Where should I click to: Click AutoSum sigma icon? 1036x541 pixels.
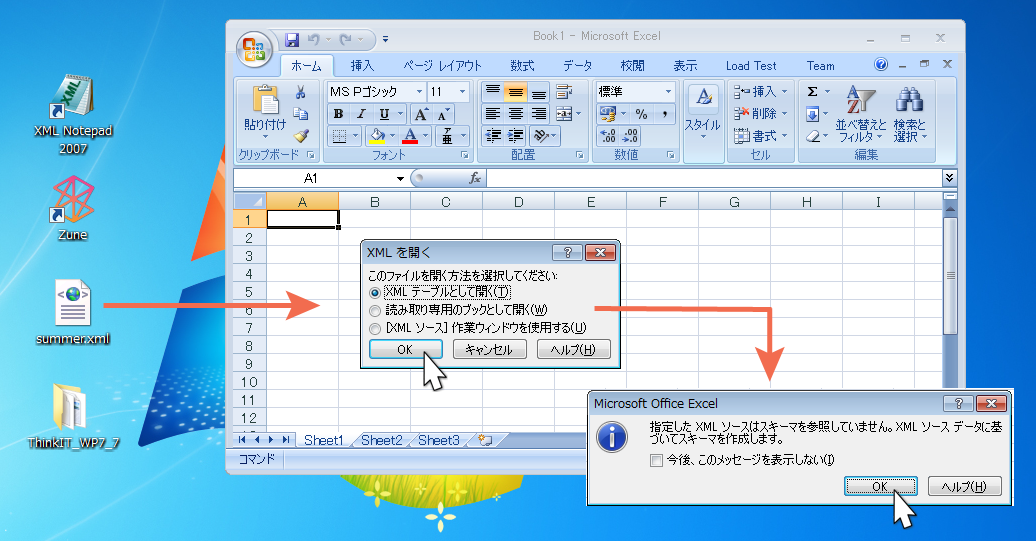(x=812, y=92)
